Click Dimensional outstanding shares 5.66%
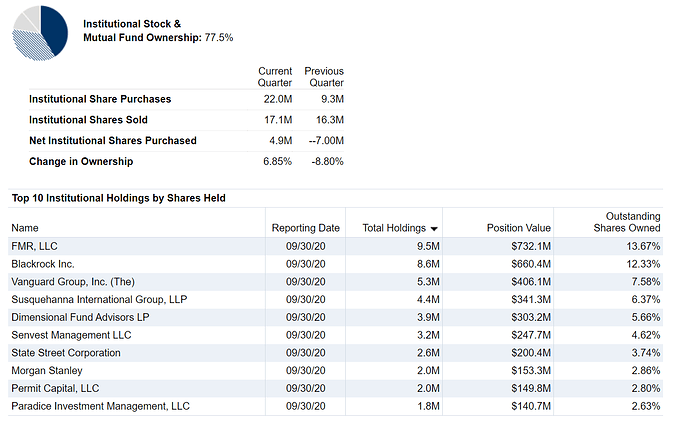Image resolution: width=690 pixels, height=434 pixels. coord(646,317)
